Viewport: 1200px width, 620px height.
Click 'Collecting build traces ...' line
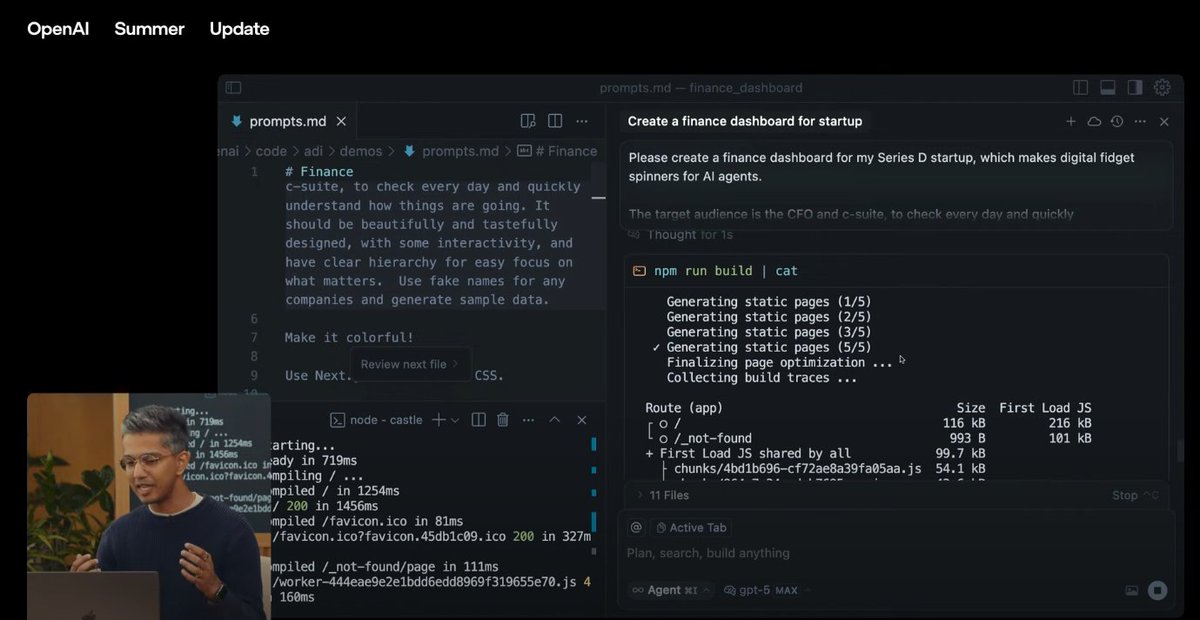762,378
